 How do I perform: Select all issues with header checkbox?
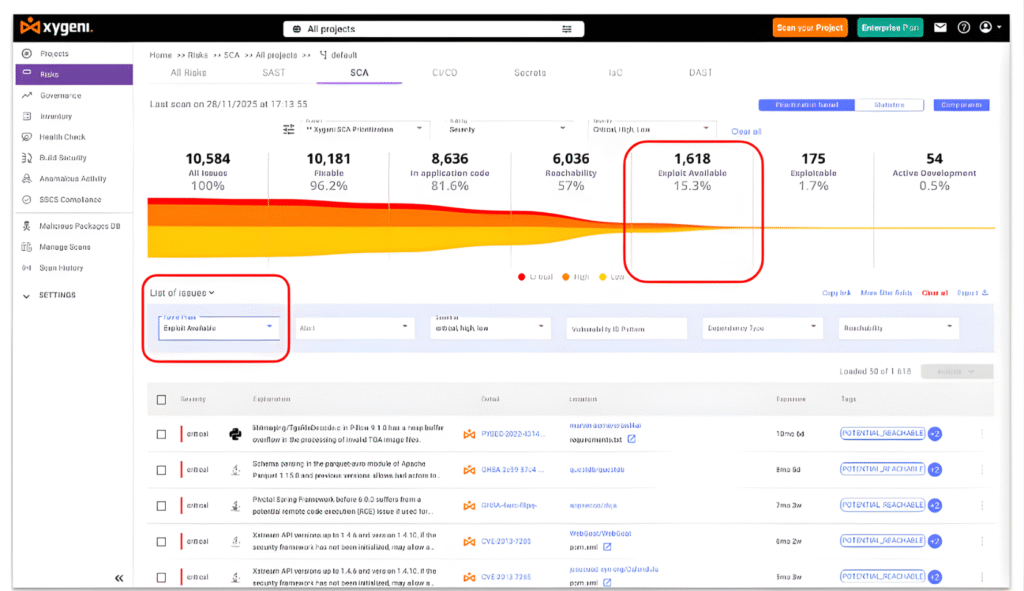(x=161, y=400)
